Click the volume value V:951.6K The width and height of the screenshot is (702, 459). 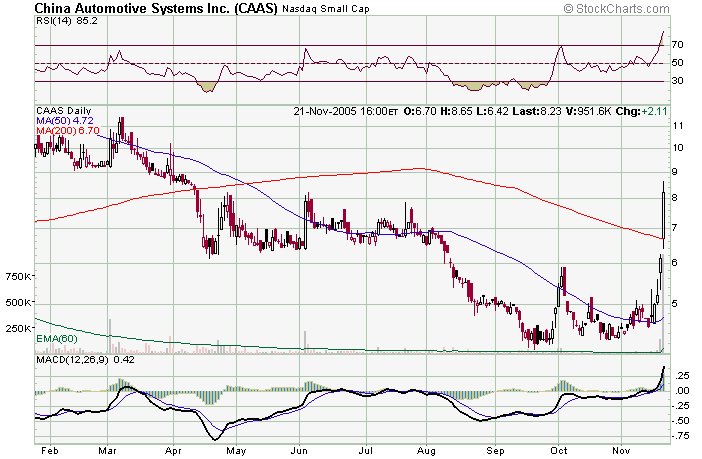click(x=588, y=111)
